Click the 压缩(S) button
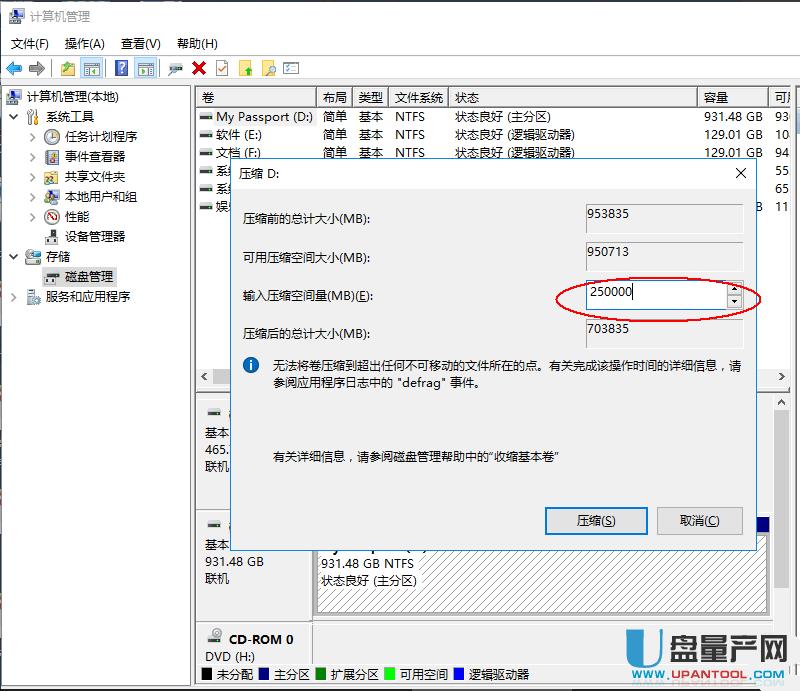This screenshot has width=800, height=691. tap(596, 521)
